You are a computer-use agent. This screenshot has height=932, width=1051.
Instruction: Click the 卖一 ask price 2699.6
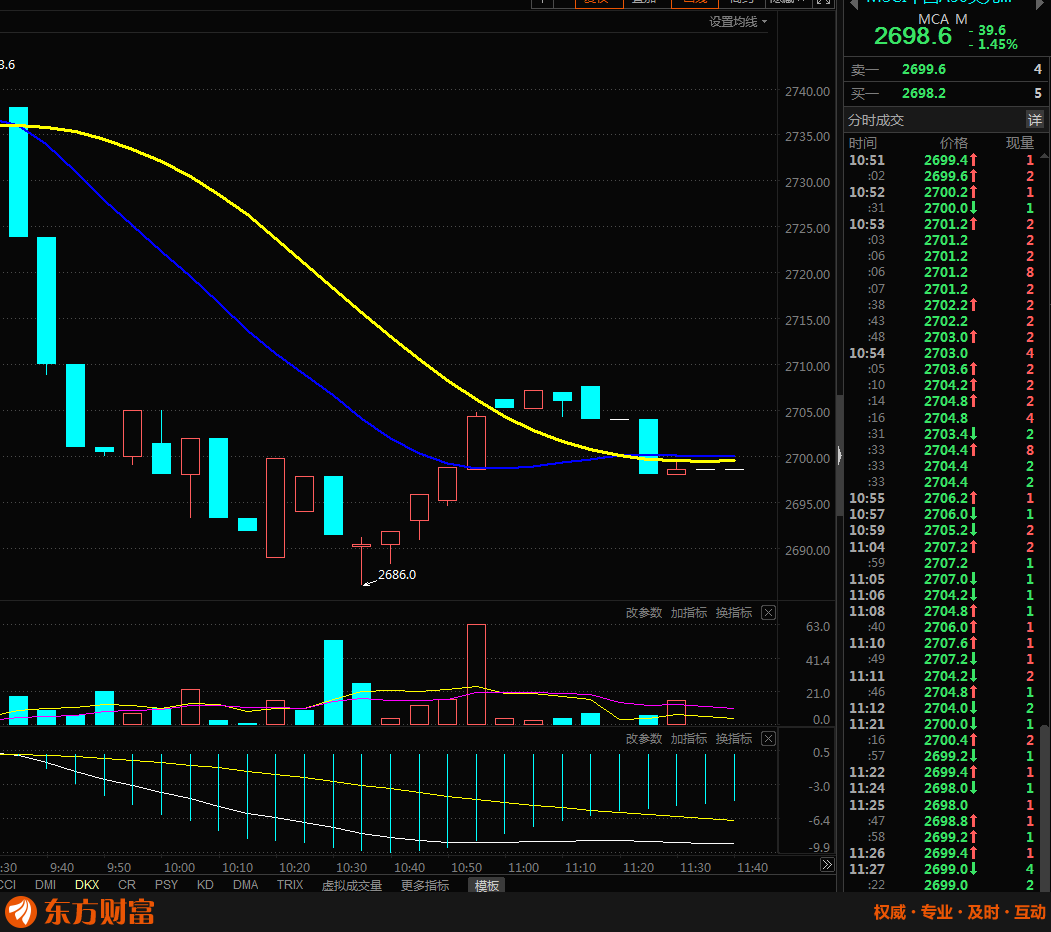point(924,69)
